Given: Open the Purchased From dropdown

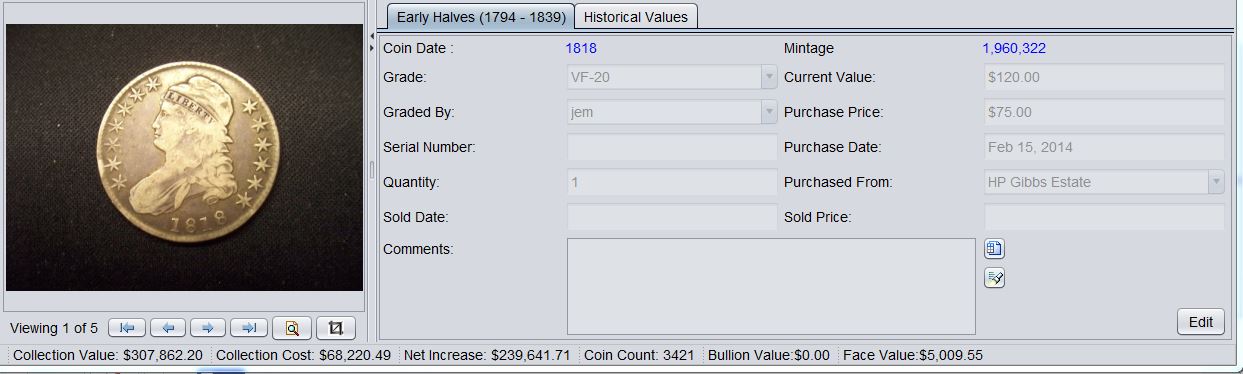Looking at the screenshot, I should tap(1216, 182).
